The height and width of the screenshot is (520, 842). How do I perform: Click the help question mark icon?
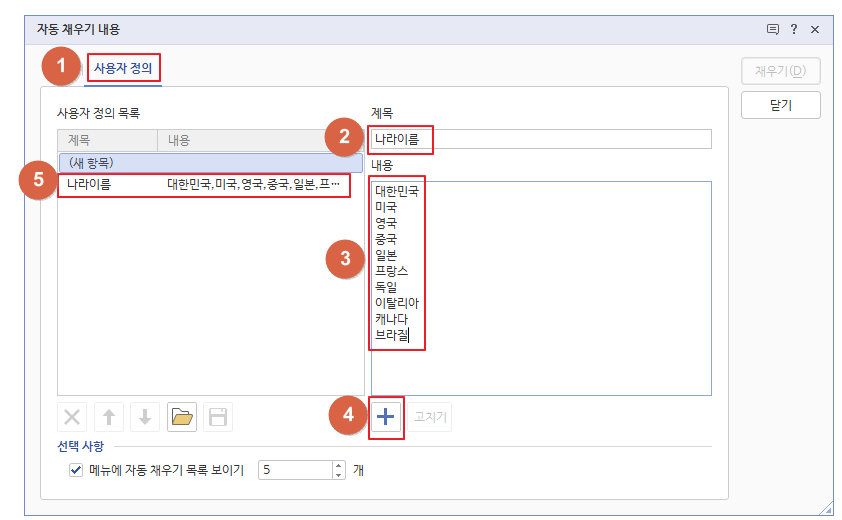pyautogui.click(x=794, y=30)
